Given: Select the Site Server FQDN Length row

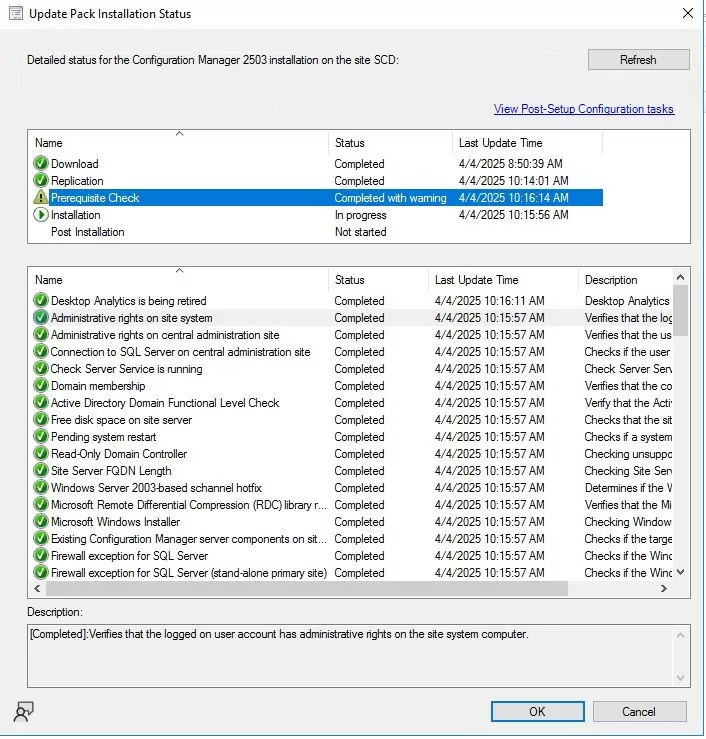Looking at the screenshot, I should pyautogui.click(x=353, y=470).
